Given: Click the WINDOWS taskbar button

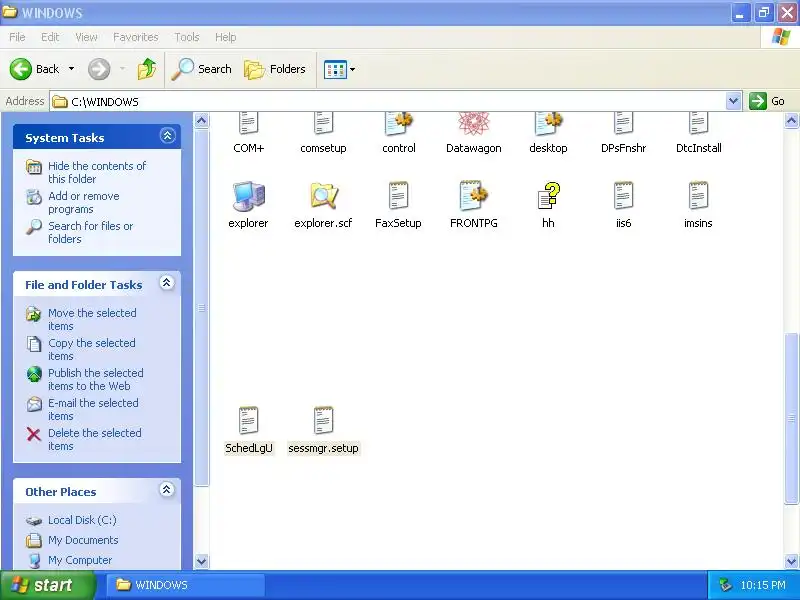Looking at the screenshot, I should coord(186,585).
